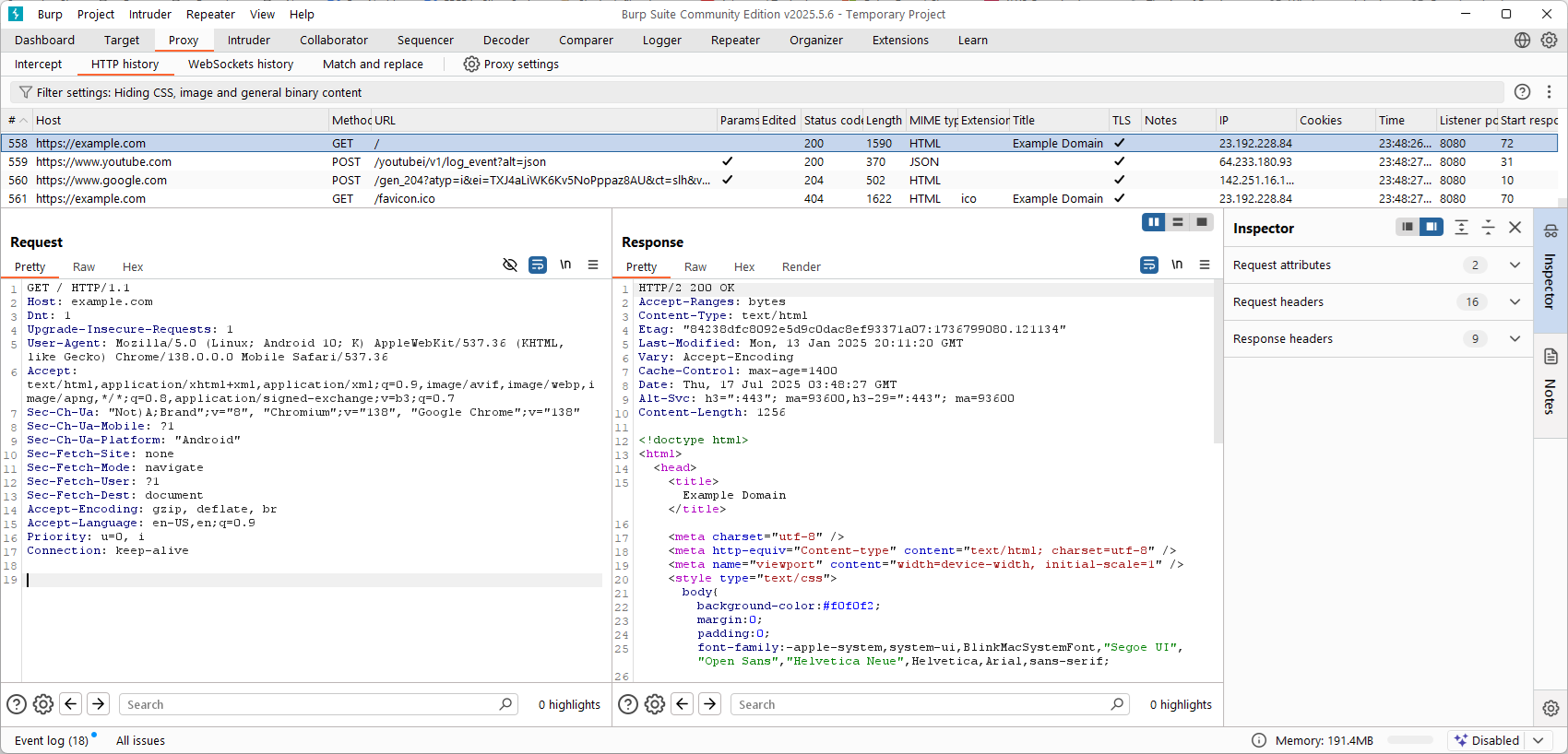The image size is (1568, 754).
Task: Open AI Disabled dropdown arrow
Action: click(1538, 740)
